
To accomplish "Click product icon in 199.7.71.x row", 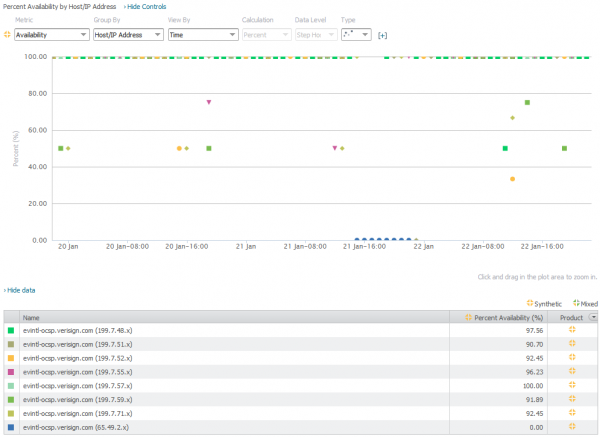I will (572, 412).
